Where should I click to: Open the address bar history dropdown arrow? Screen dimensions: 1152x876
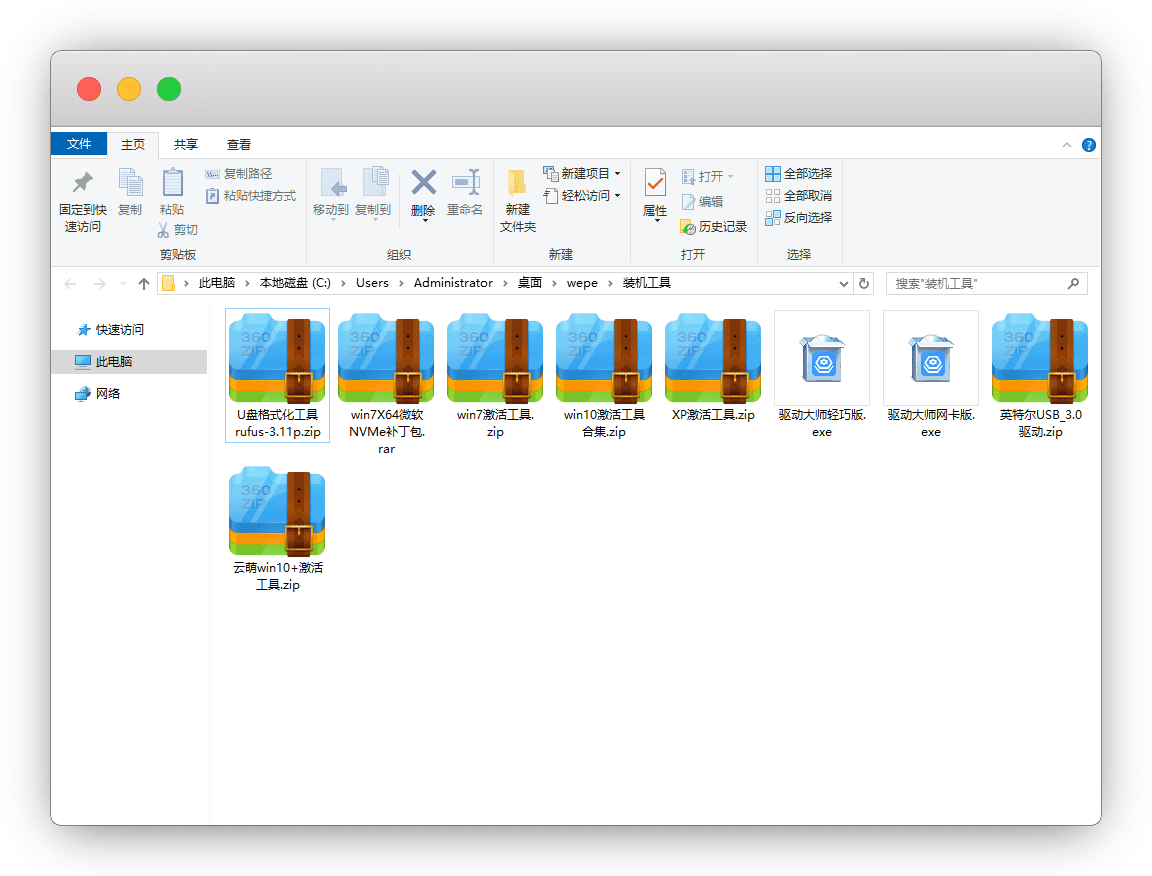click(x=843, y=284)
